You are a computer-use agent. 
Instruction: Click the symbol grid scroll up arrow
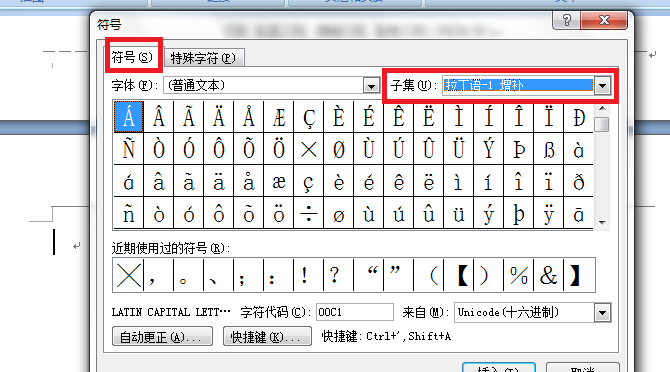(602, 108)
